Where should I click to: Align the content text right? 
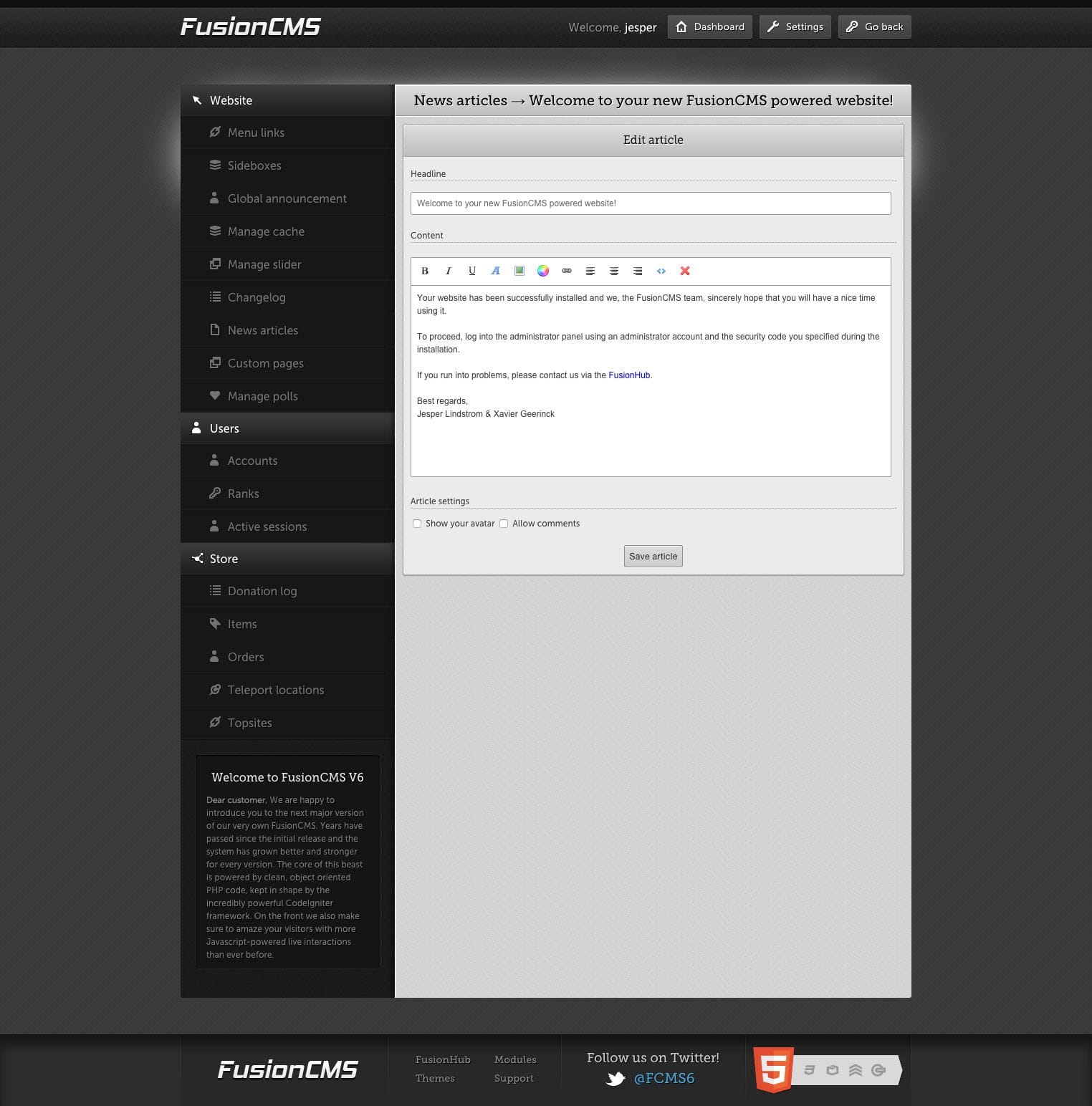tap(638, 271)
